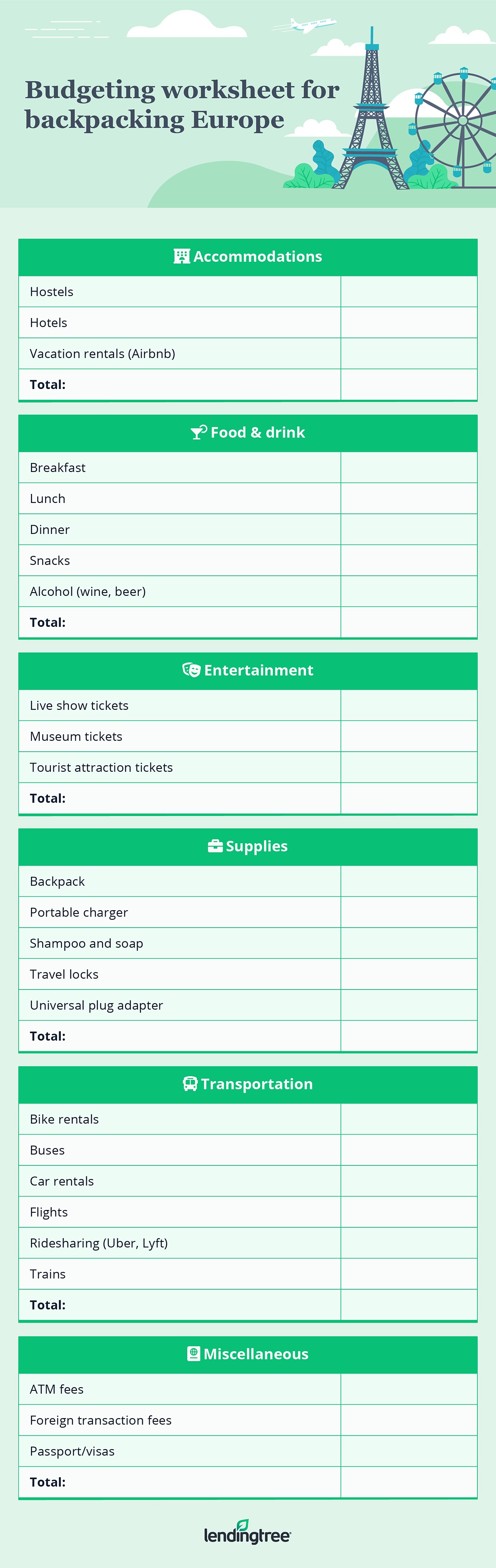Click the blank cell next to Dinner
Image resolution: width=496 pixels, height=1568 pixels.
click(409, 529)
